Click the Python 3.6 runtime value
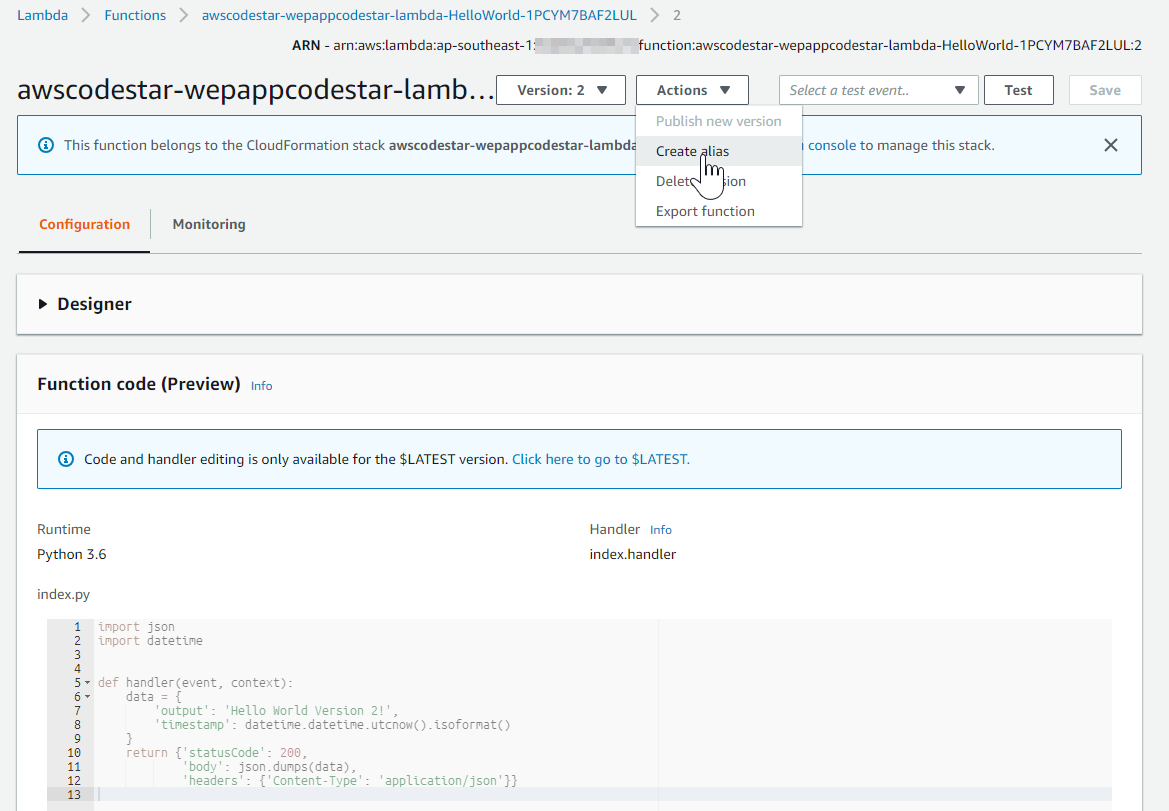This screenshot has width=1169, height=811. coord(72,555)
